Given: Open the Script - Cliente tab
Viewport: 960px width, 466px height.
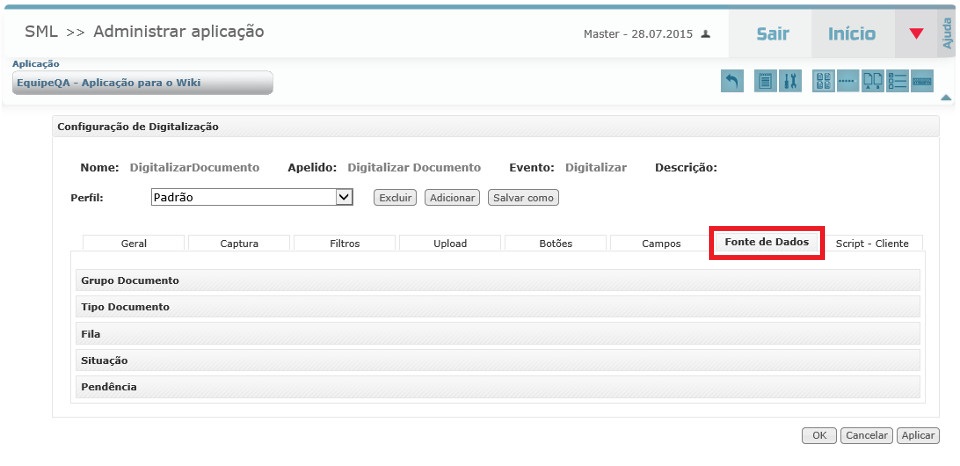Looking at the screenshot, I should click(871, 243).
